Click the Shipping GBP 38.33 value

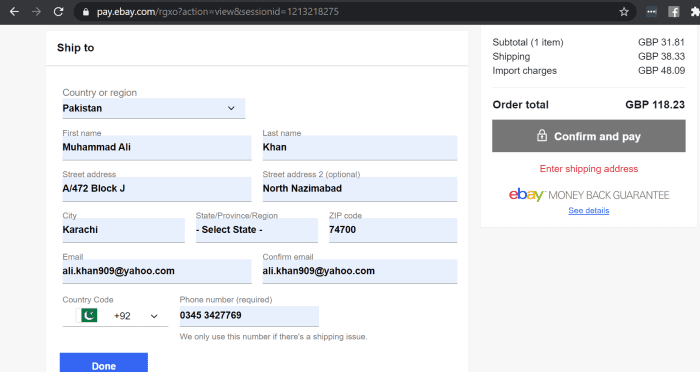661,56
